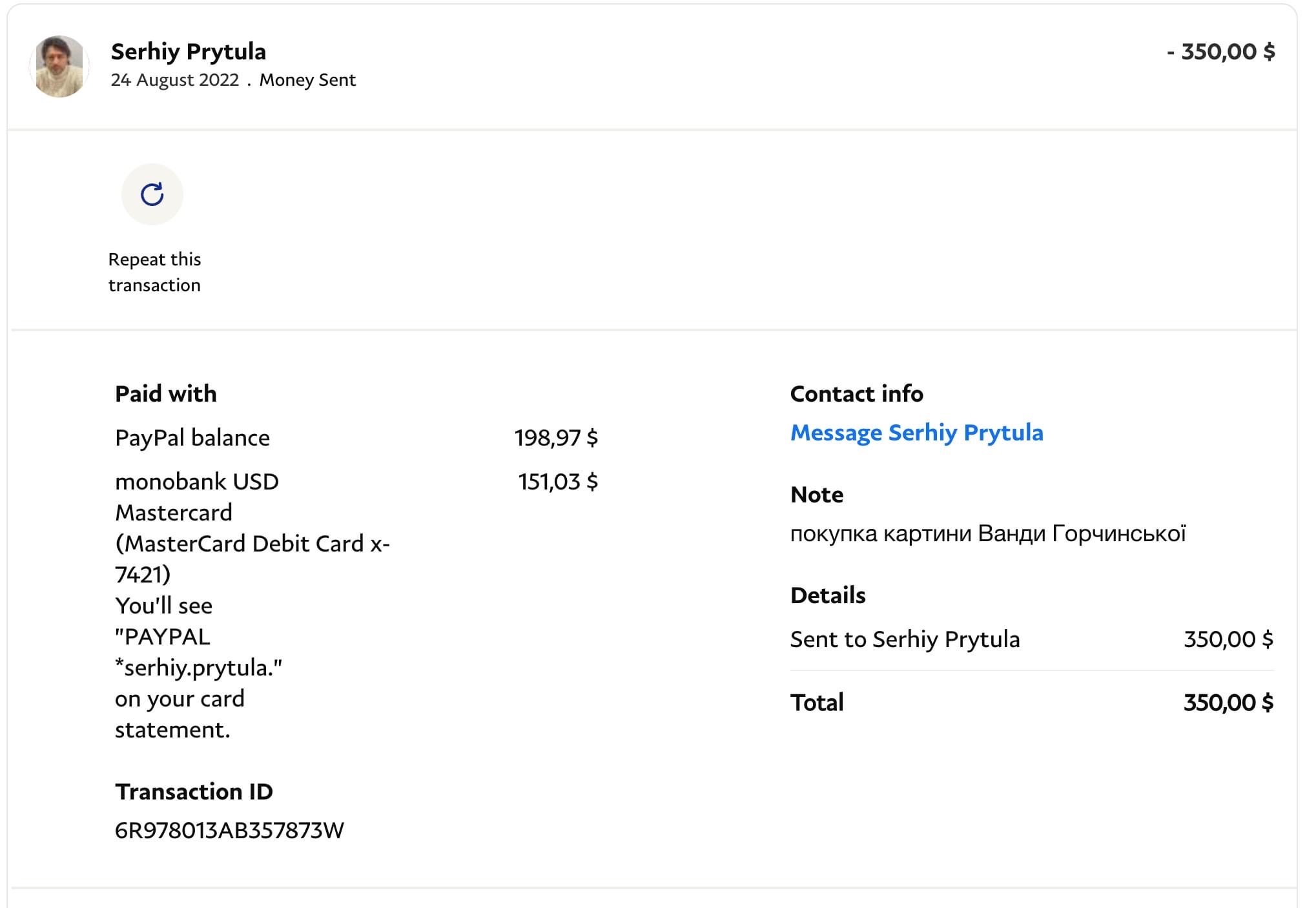Screen dimensions: 1316x908
Task: Click the circular repeat transaction icon
Action: click(x=152, y=194)
